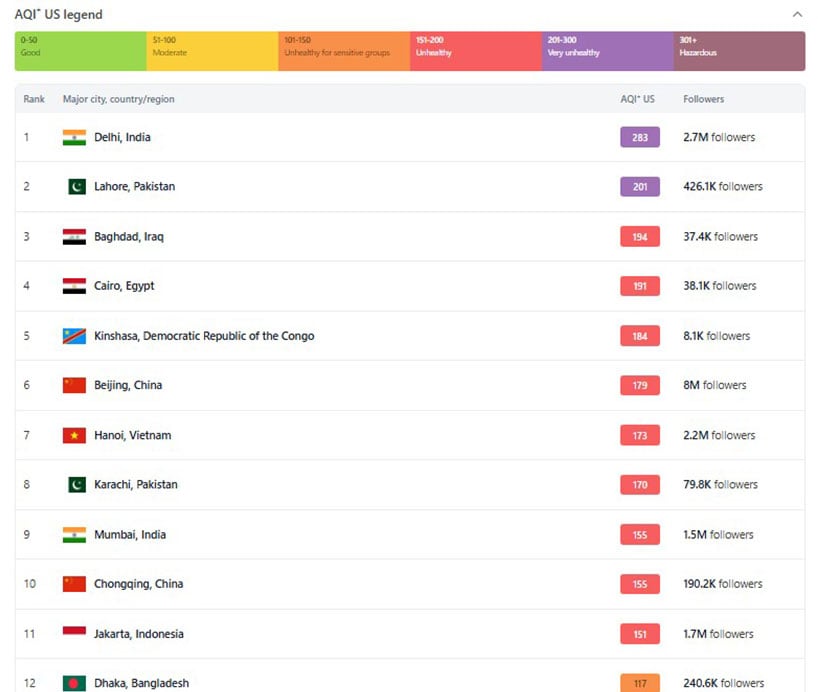
Task: Collapse the AQI US legend chevron
Action: click(797, 15)
